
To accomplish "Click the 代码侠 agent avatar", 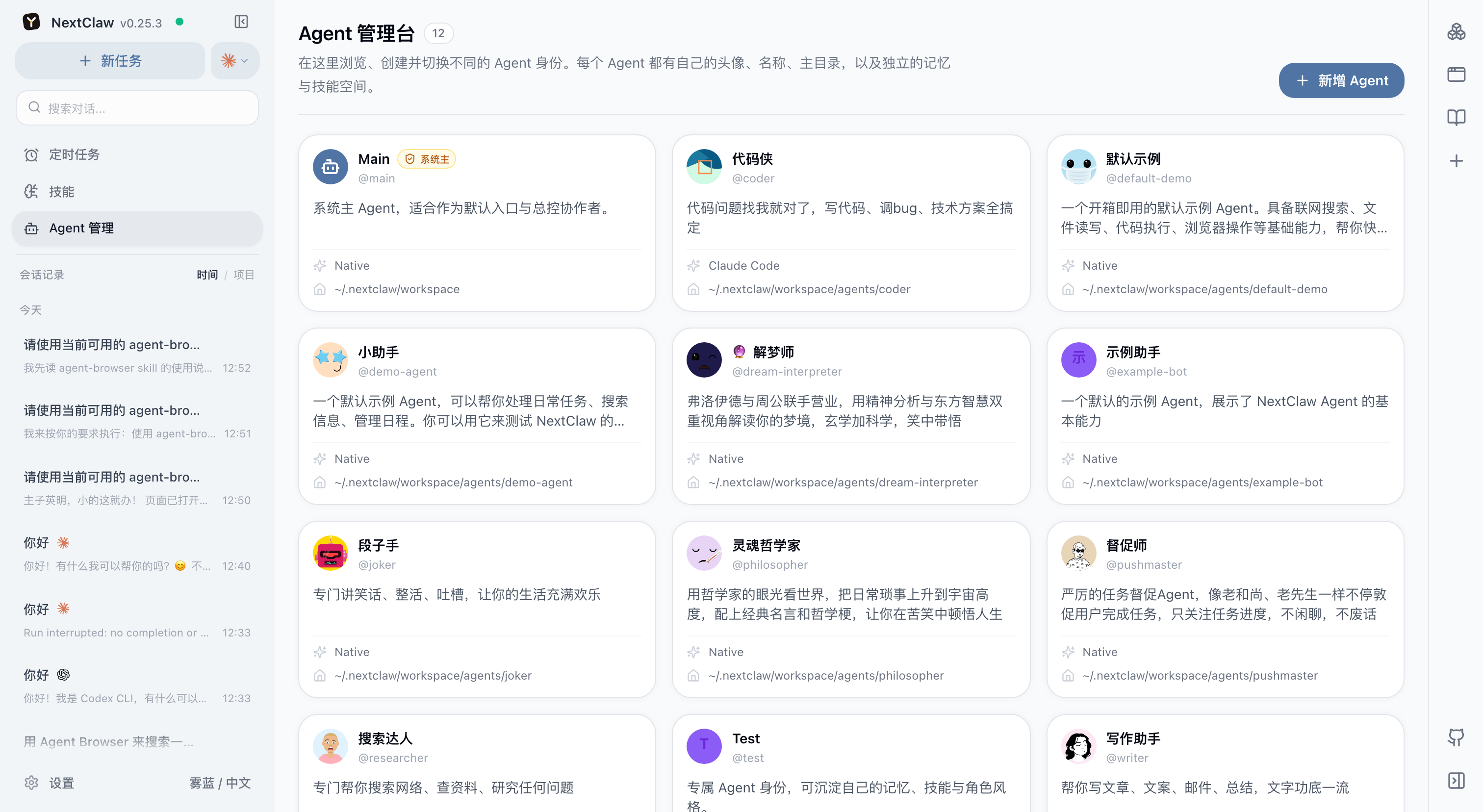I will click(x=704, y=166).
